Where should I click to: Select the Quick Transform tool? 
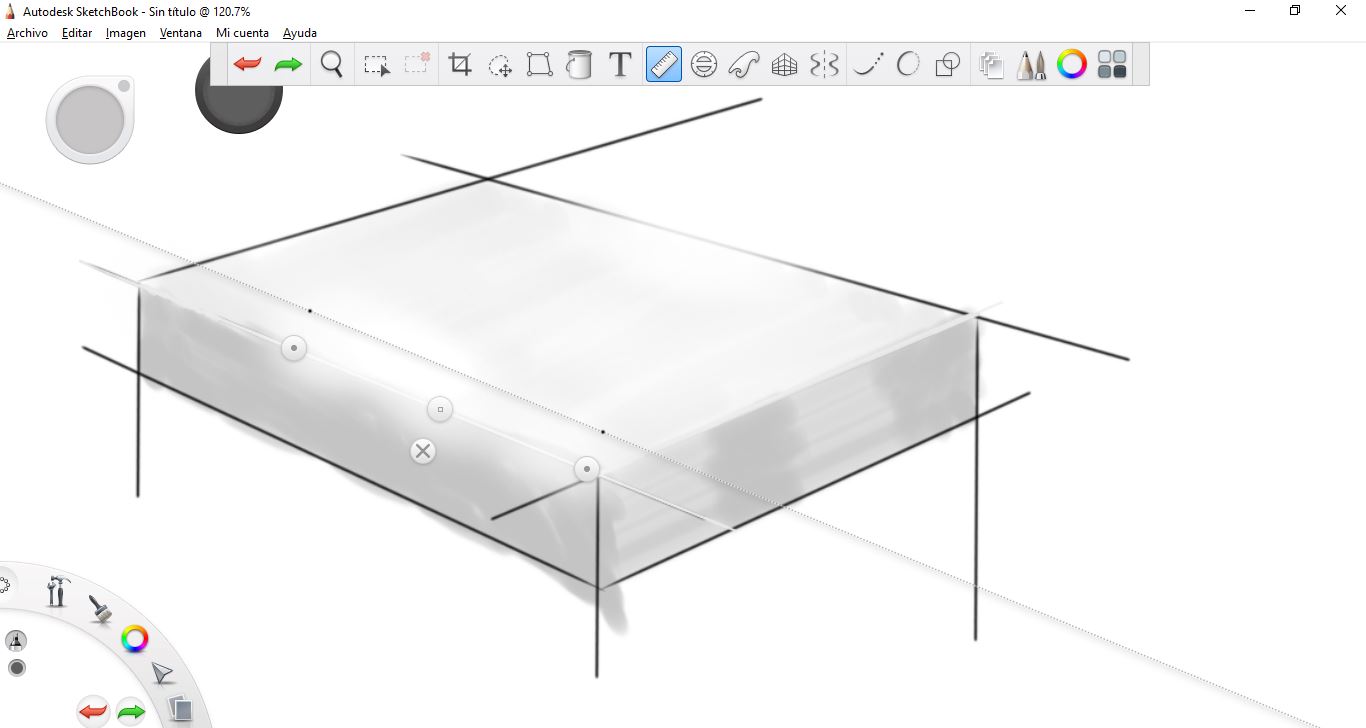(500, 65)
